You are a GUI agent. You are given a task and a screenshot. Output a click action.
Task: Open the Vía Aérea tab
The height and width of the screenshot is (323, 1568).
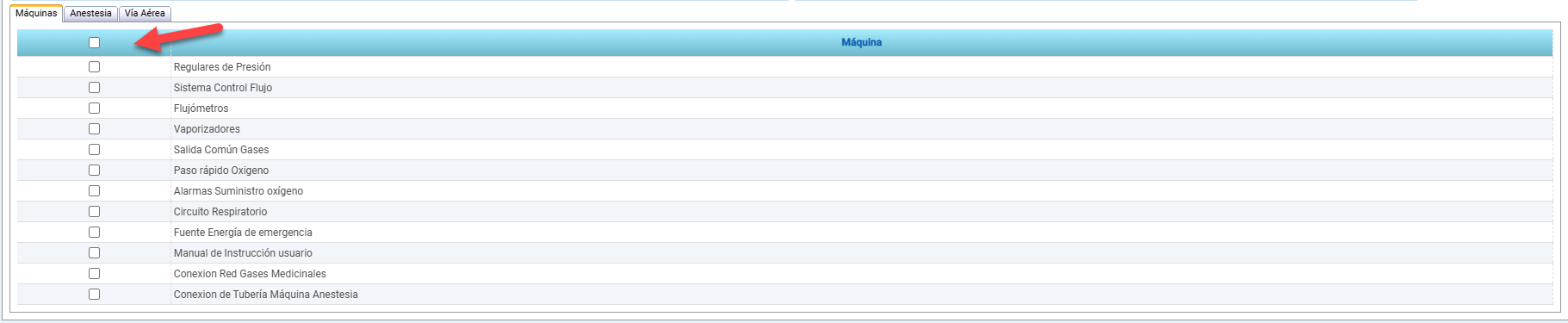(x=145, y=14)
